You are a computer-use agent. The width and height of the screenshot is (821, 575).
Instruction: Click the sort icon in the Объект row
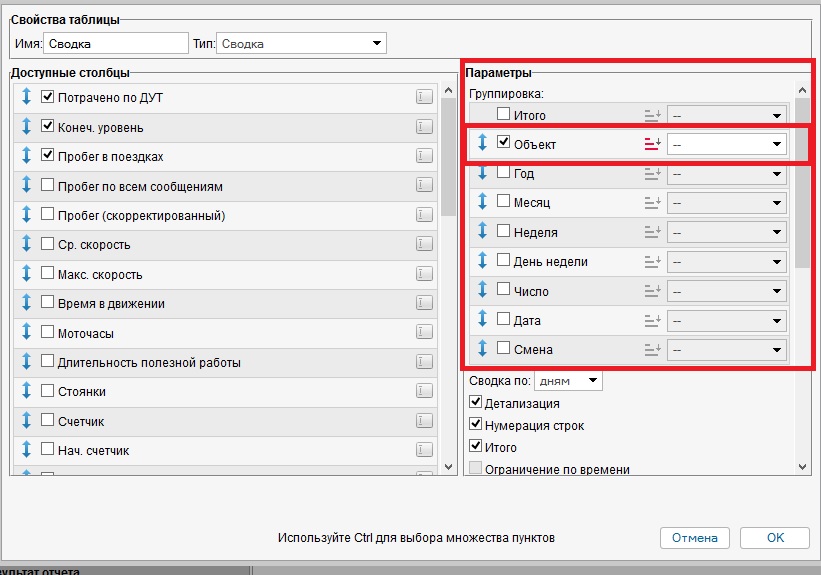pyautogui.click(x=653, y=144)
